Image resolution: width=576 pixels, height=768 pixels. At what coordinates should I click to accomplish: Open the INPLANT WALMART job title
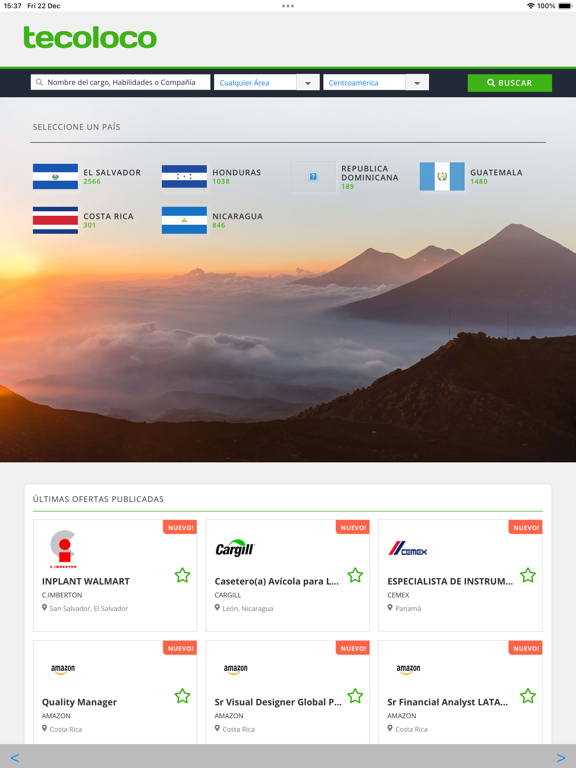(86, 581)
